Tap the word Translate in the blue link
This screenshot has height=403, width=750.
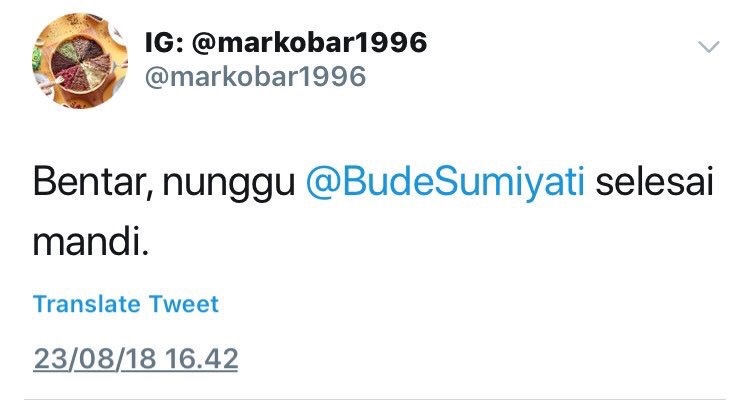tap(87, 304)
